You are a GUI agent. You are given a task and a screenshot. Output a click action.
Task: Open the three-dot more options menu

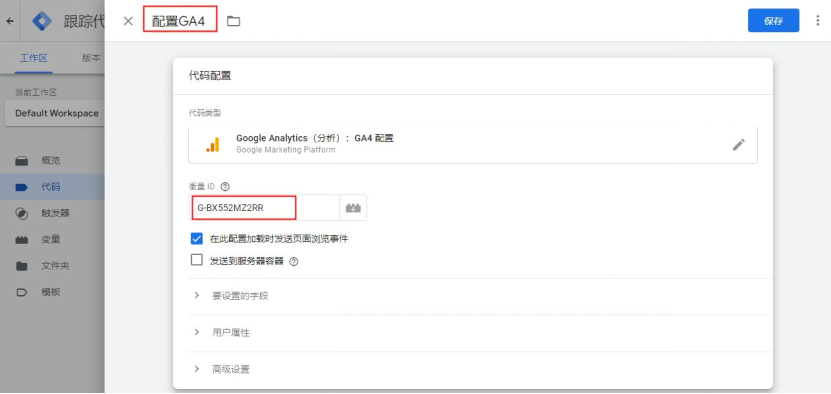(x=817, y=21)
